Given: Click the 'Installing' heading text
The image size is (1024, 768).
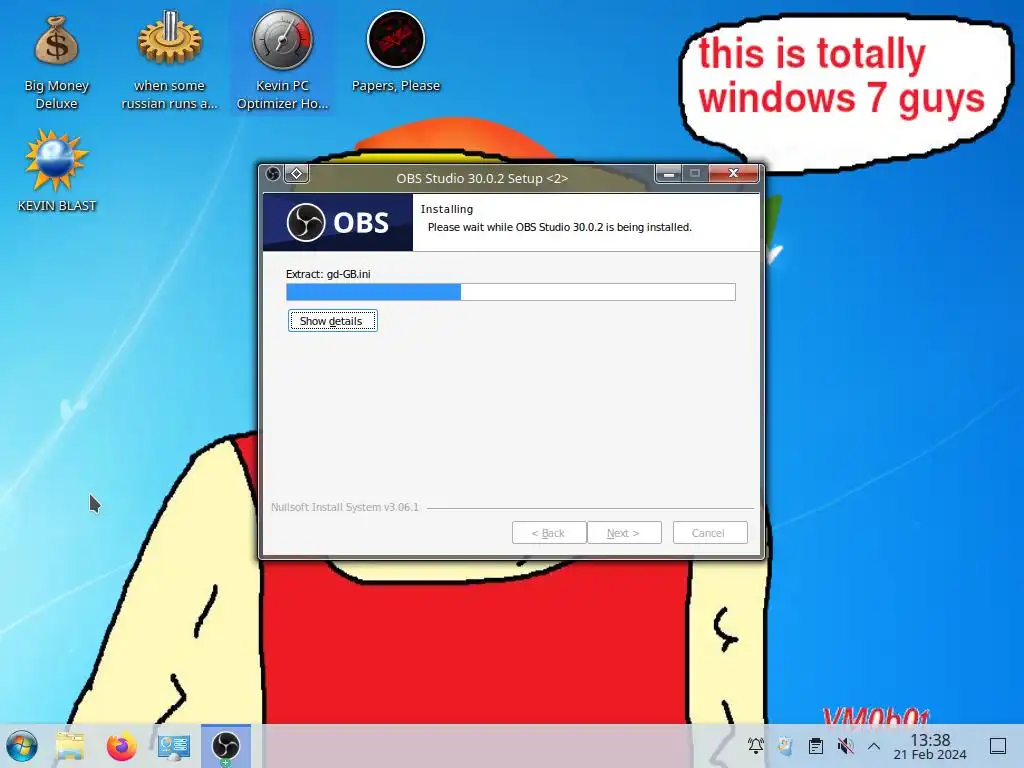Looking at the screenshot, I should [447, 209].
